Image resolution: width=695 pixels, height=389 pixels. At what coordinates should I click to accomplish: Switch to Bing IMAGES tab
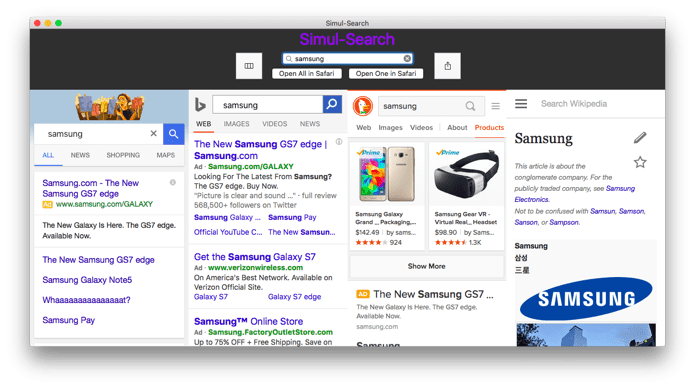[x=236, y=124]
